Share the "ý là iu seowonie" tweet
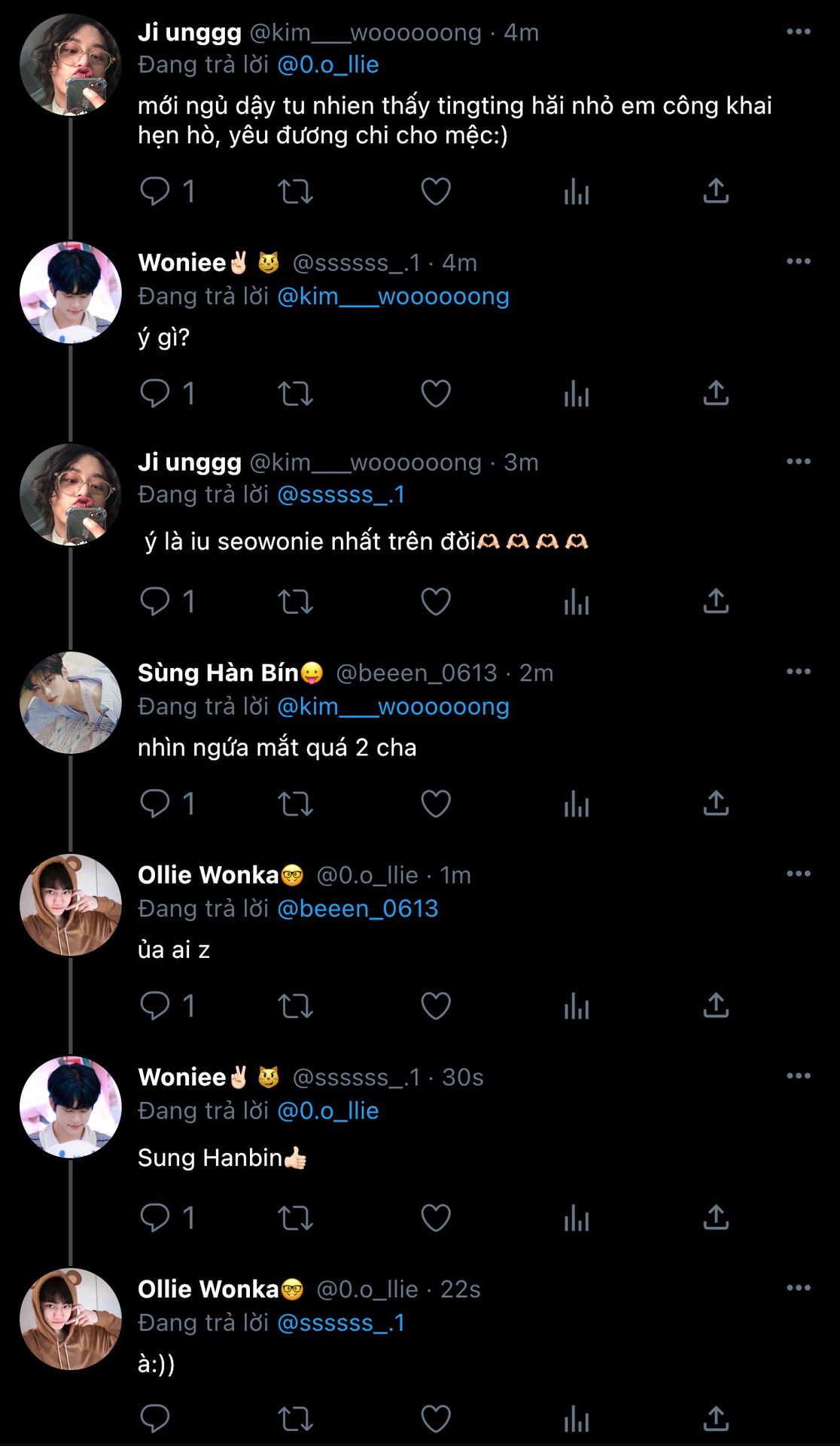This screenshot has width=840, height=1446. point(716,601)
